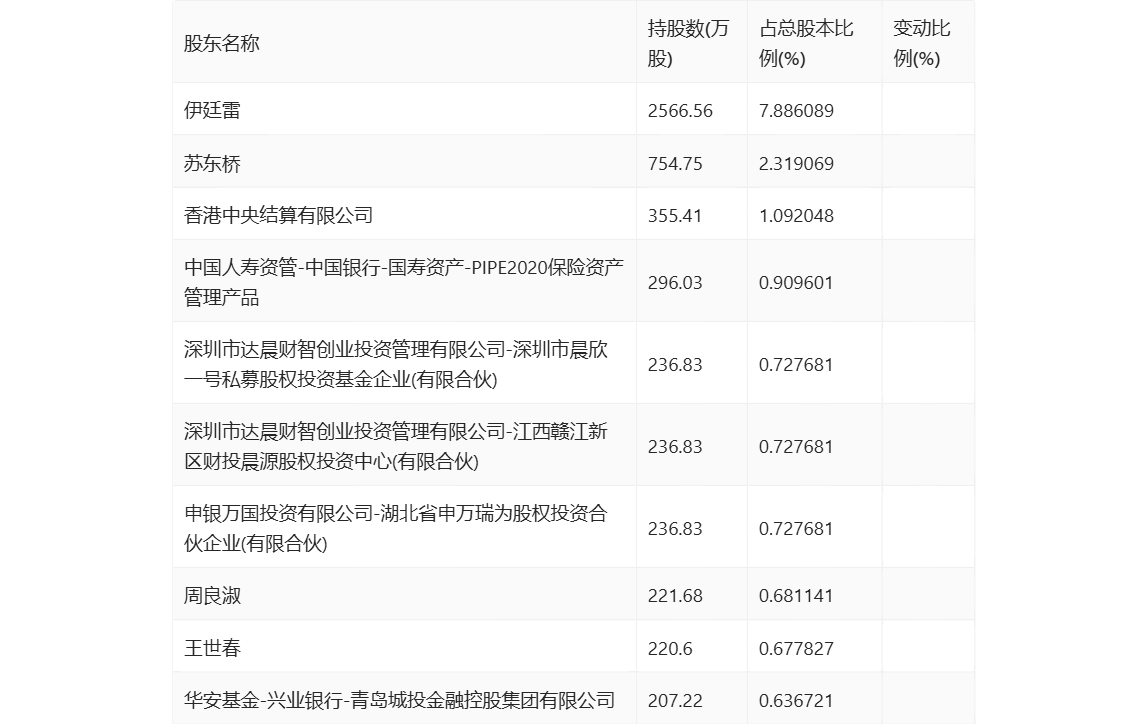Select the percentage 7.886089
This screenshot has height=724, width=1147.
[797, 110]
